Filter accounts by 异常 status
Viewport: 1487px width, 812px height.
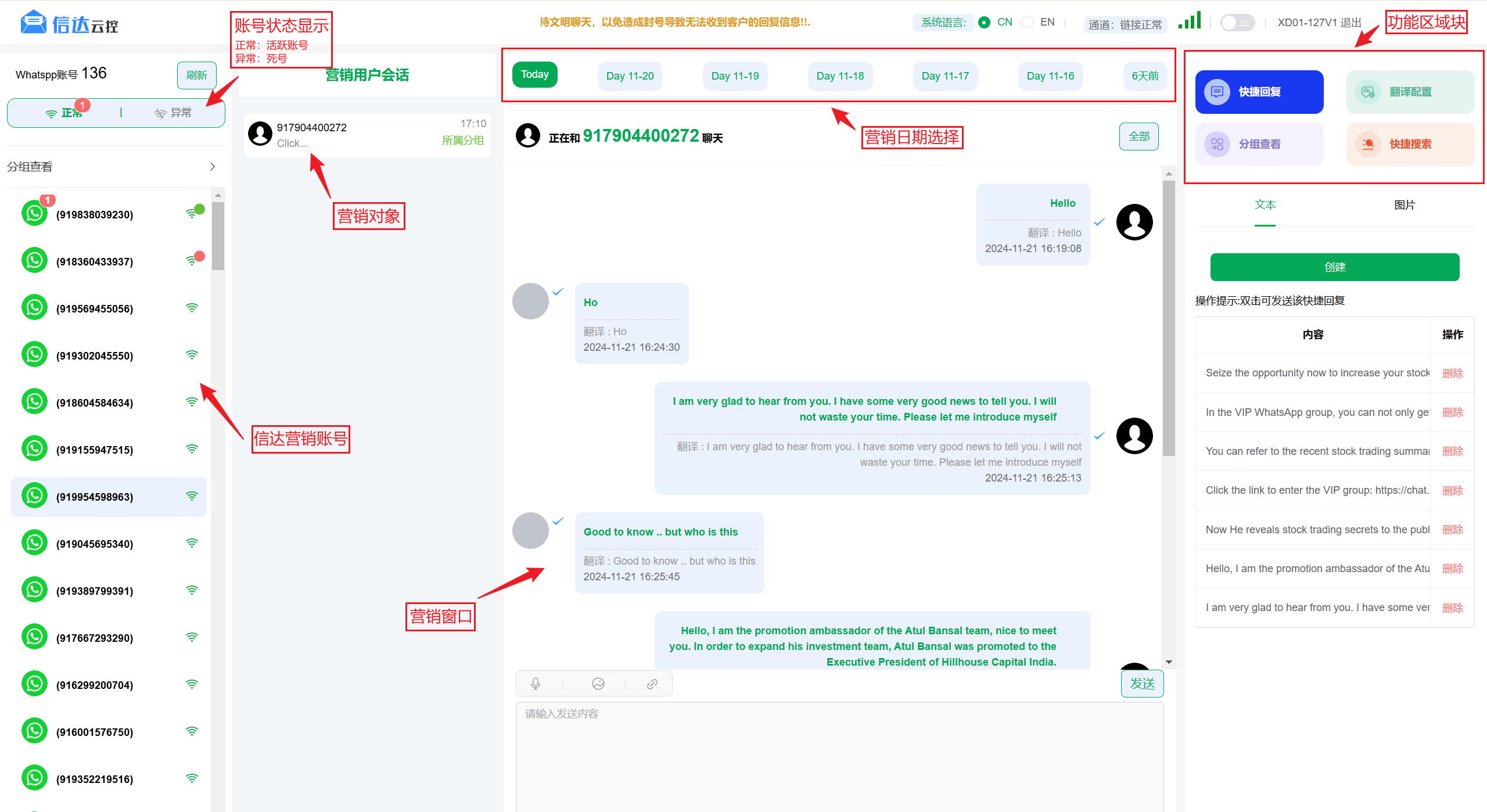(x=173, y=113)
